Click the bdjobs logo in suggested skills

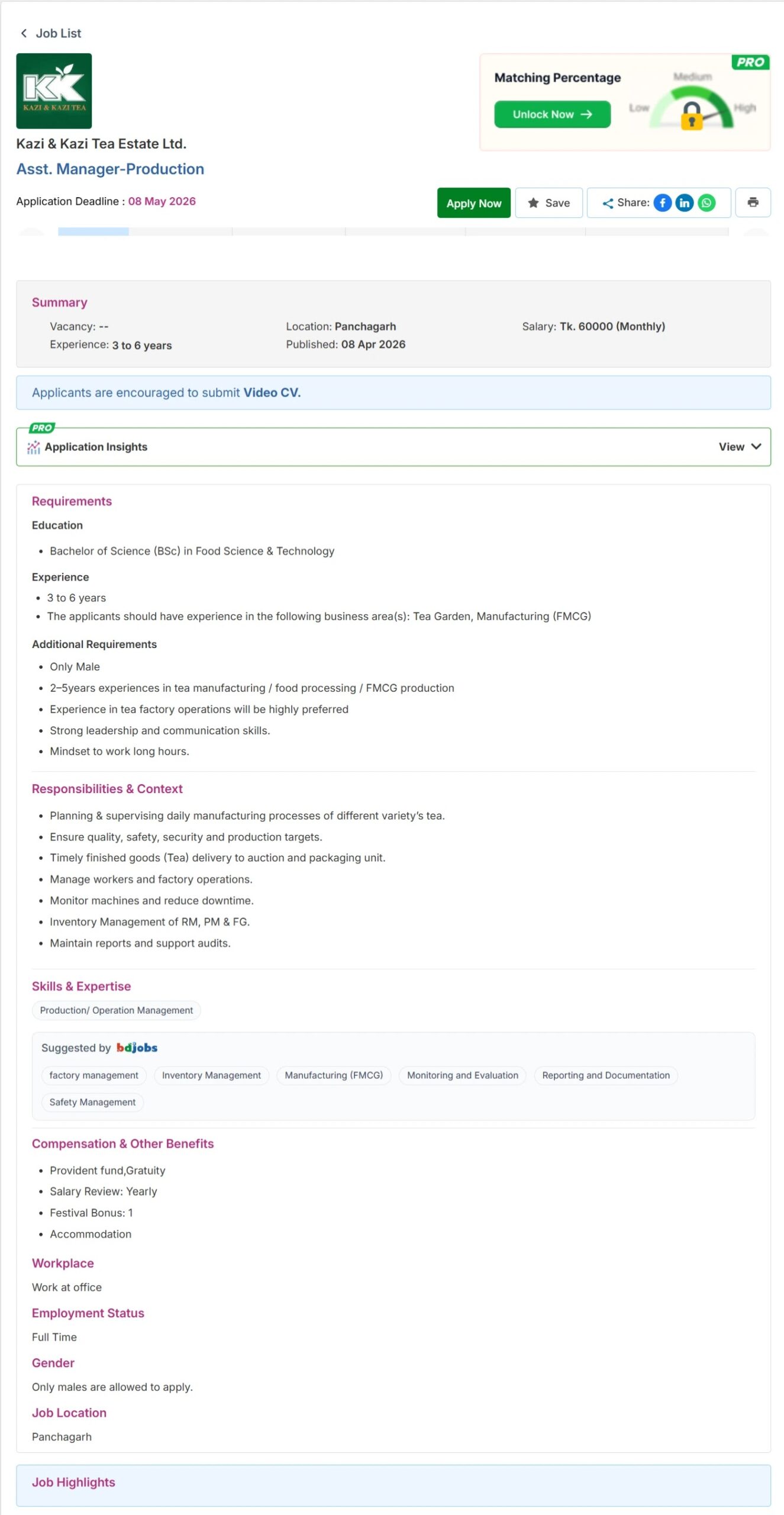137,1047
